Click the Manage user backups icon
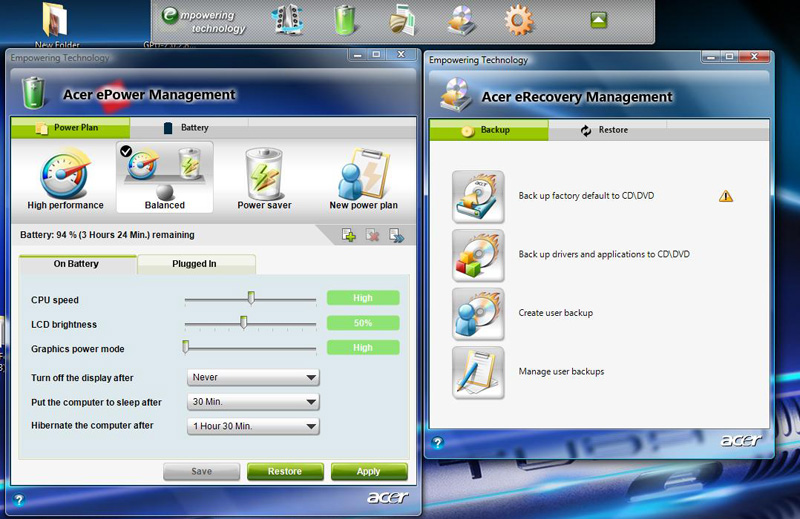 point(478,373)
